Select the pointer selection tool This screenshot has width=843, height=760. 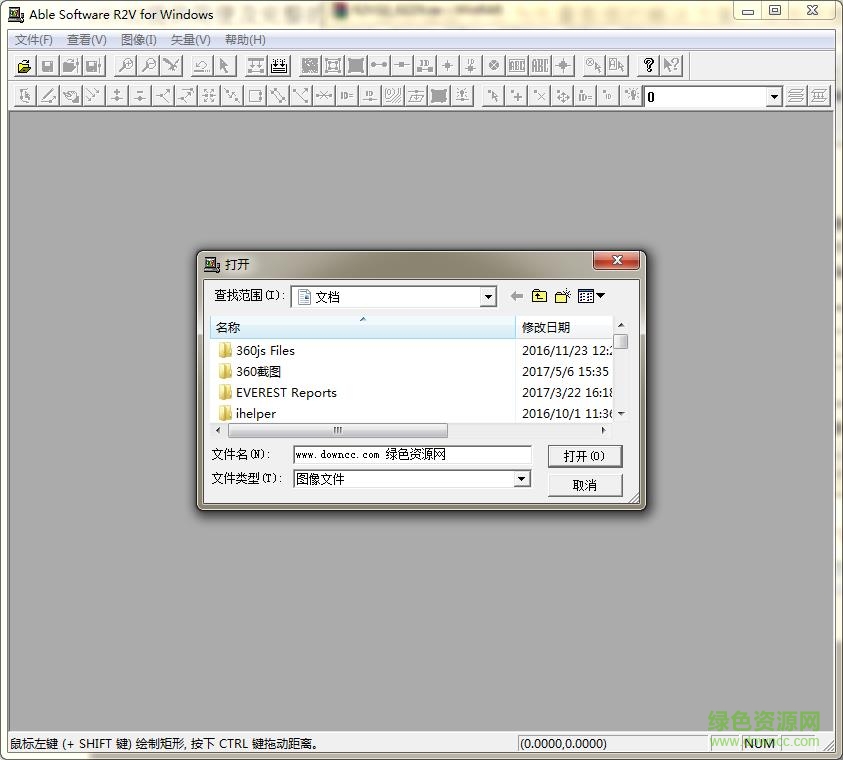pos(222,65)
